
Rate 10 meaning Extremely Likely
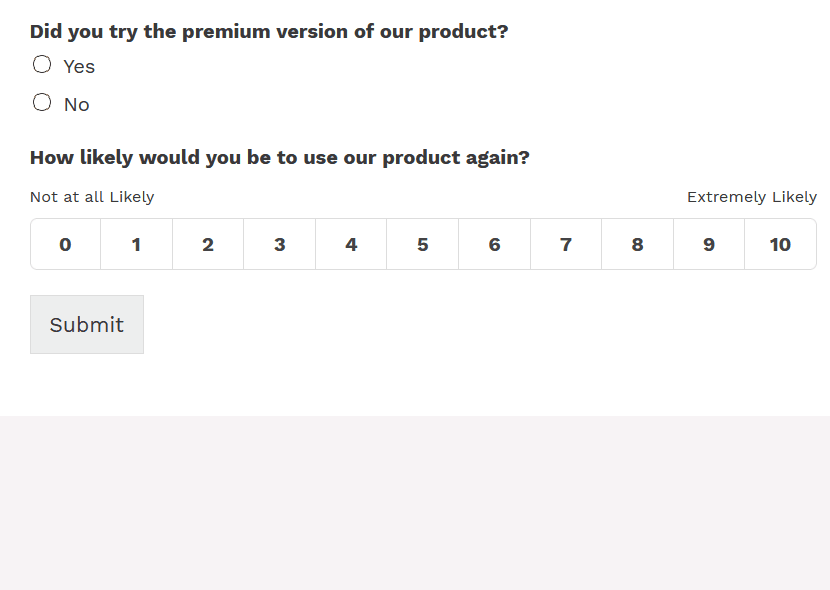[780, 243]
